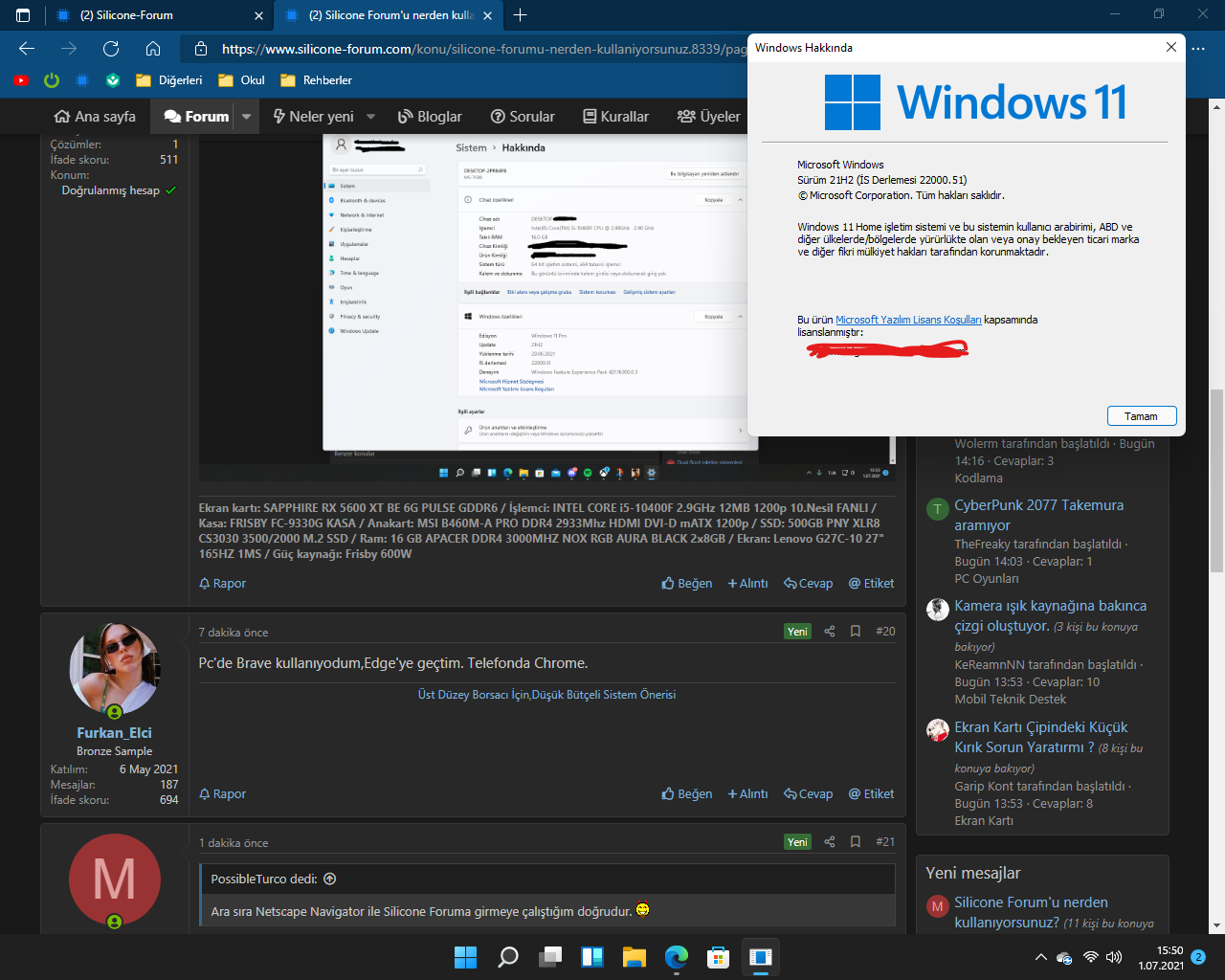This screenshot has height=980, width=1225.
Task: Open the embedded Windows settings screenshot image
Action: tap(548, 306)
